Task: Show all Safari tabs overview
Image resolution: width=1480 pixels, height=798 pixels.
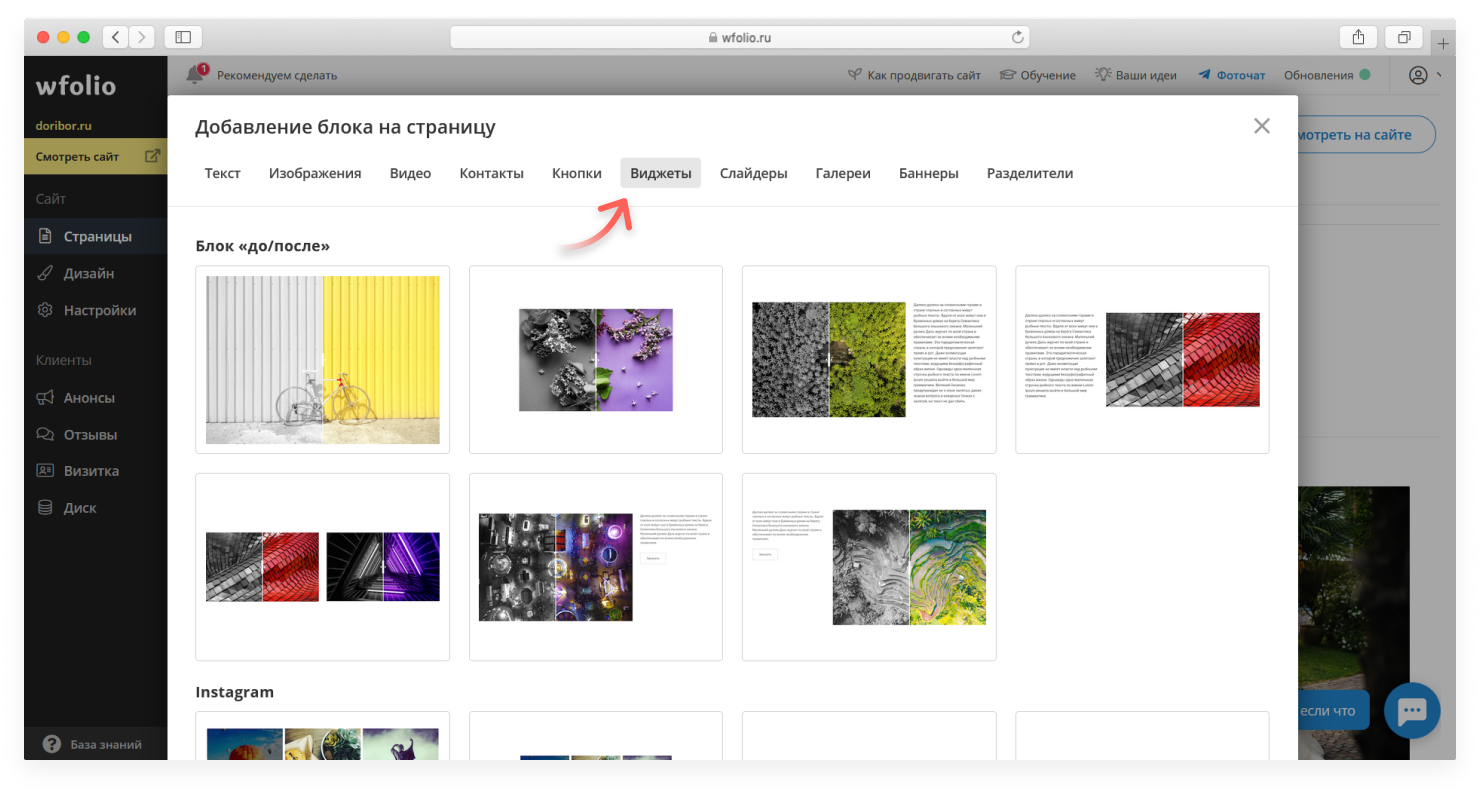Action: [x=1404, y=37]
